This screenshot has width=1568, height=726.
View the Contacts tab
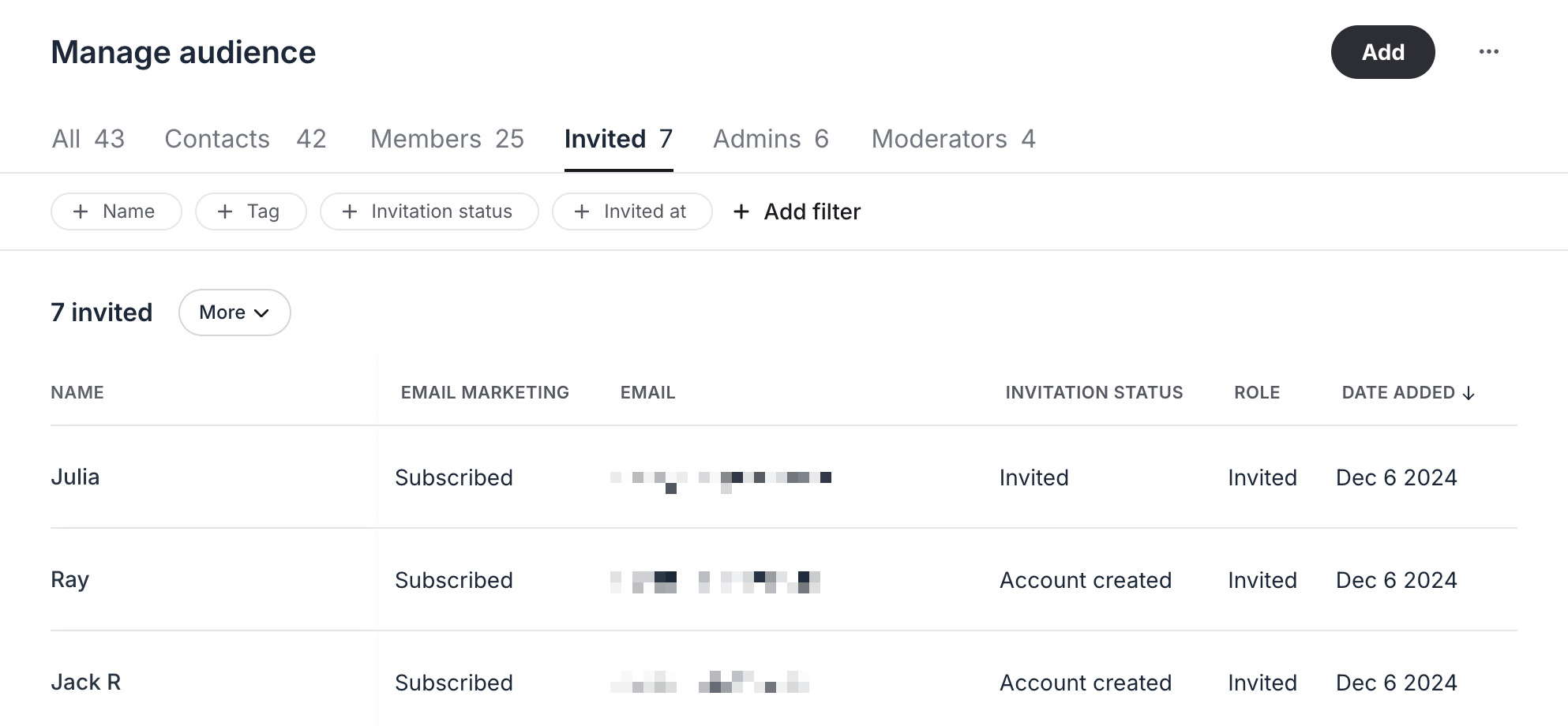pyautogui.click(x=217, y=139)
